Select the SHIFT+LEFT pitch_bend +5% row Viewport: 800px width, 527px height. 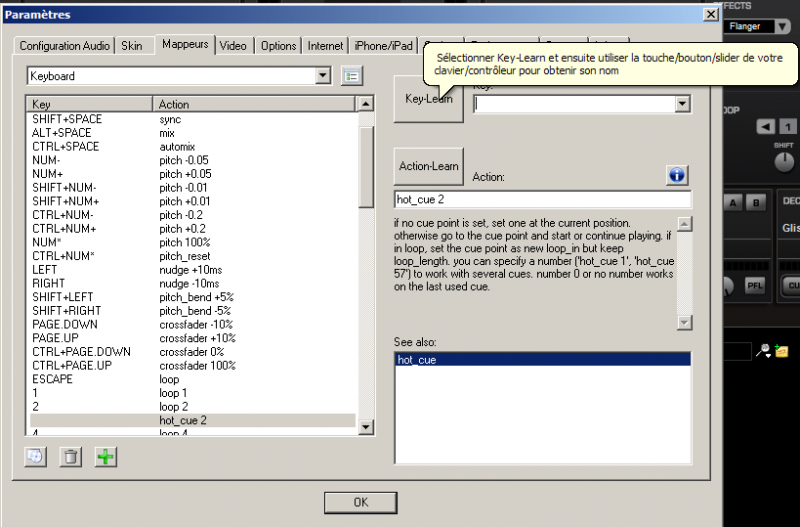point(192,297)
